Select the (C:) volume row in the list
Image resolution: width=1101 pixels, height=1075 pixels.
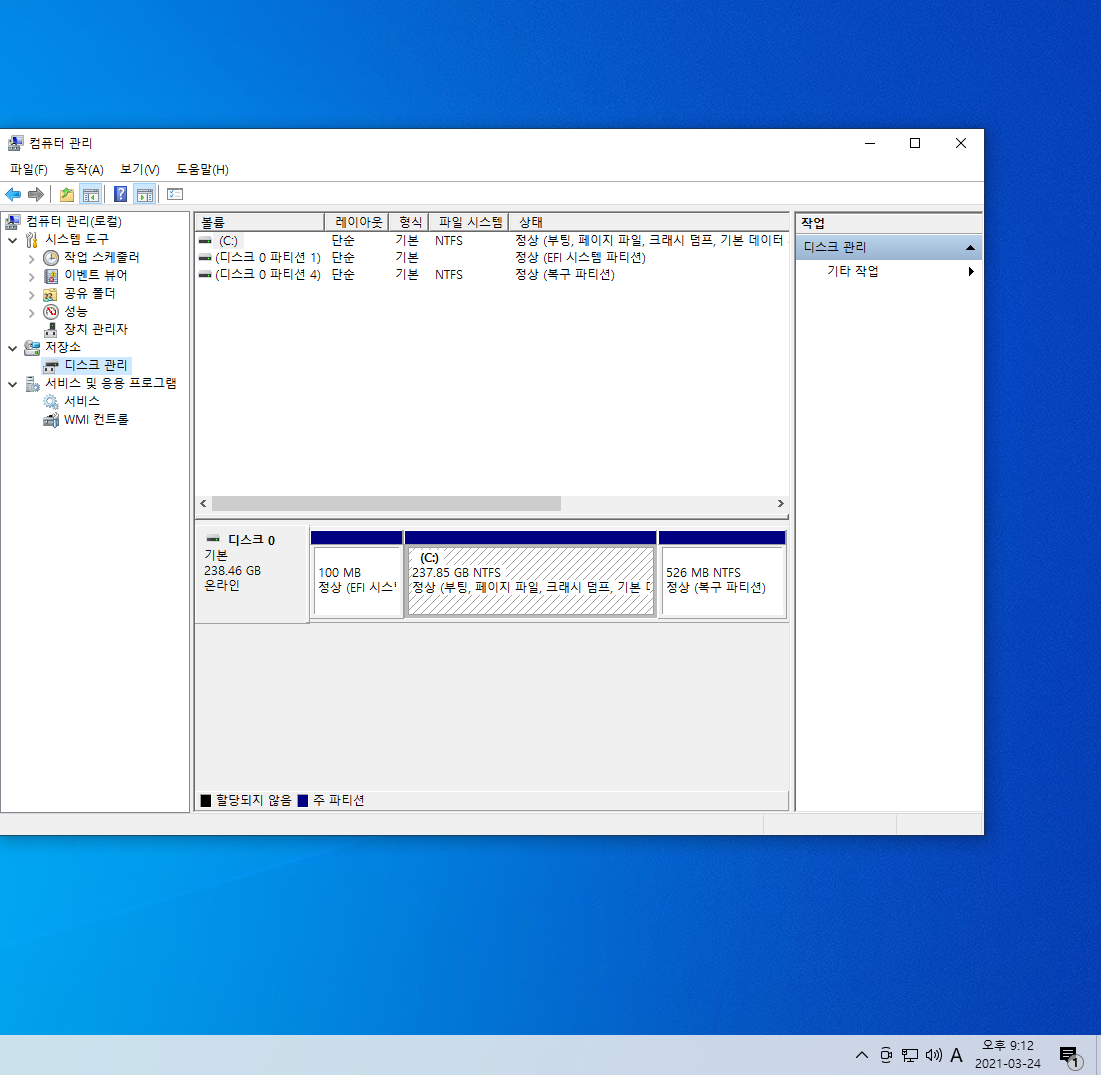click(492, 241)
